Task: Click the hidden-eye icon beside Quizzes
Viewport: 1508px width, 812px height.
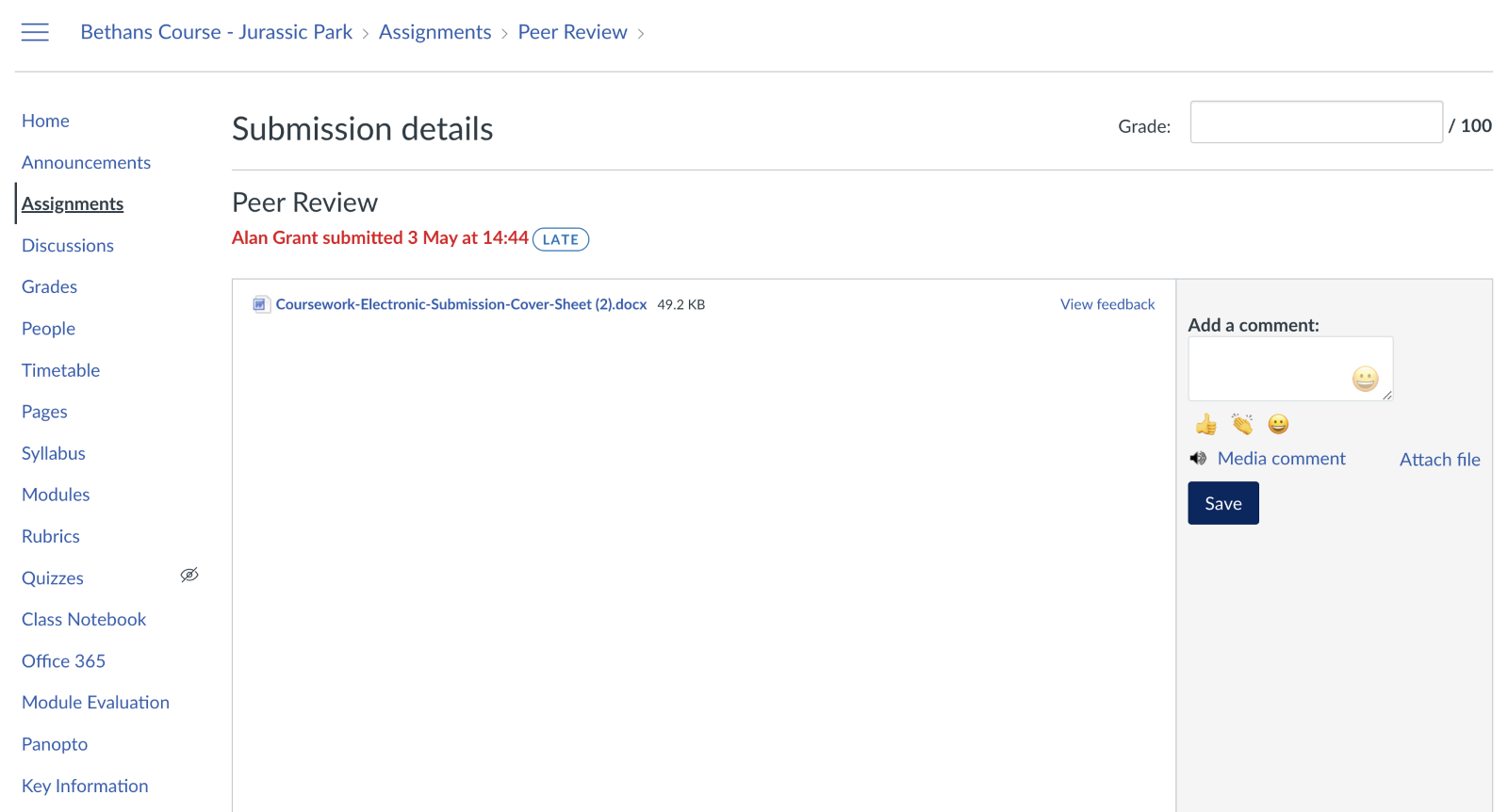Action: pos(189,575)
